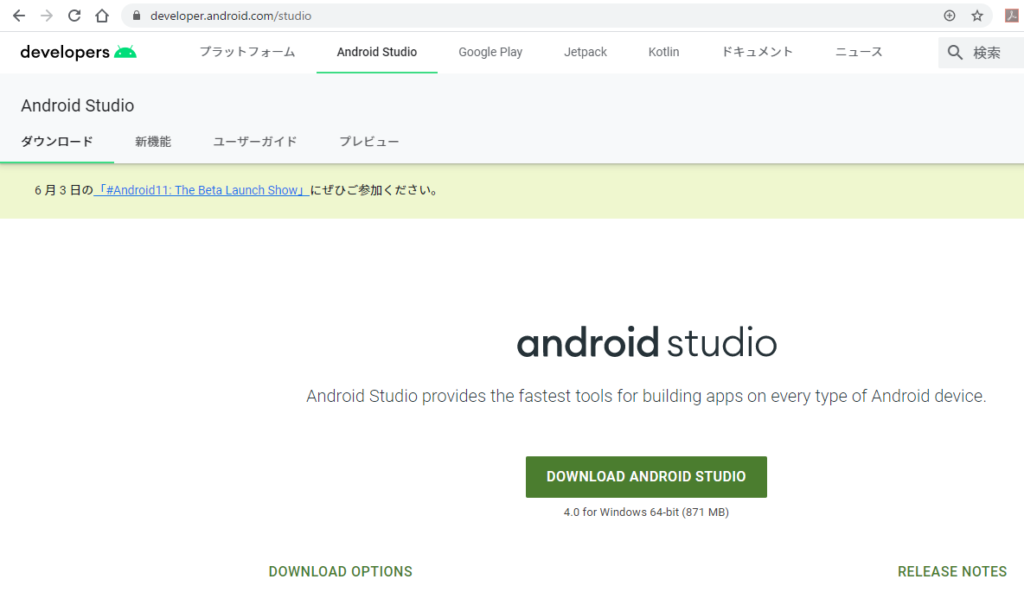Screen dimensions: 1024x592
Task: Open the PDF extension icon
Action: click(1012, 16)
